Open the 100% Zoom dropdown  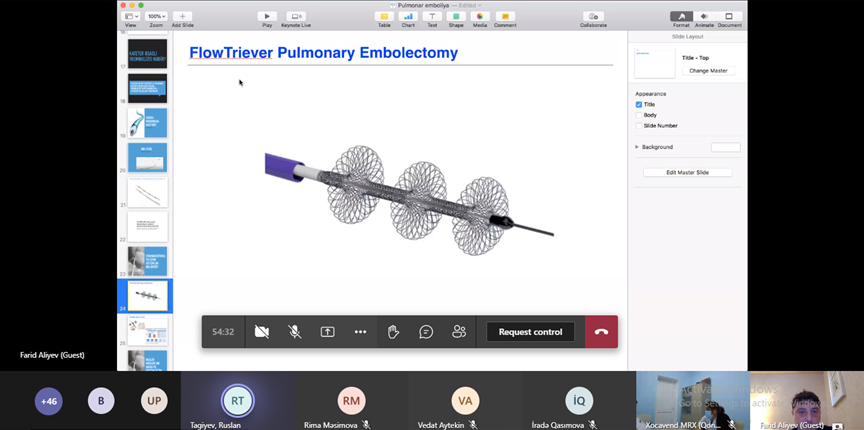point(156,17)
